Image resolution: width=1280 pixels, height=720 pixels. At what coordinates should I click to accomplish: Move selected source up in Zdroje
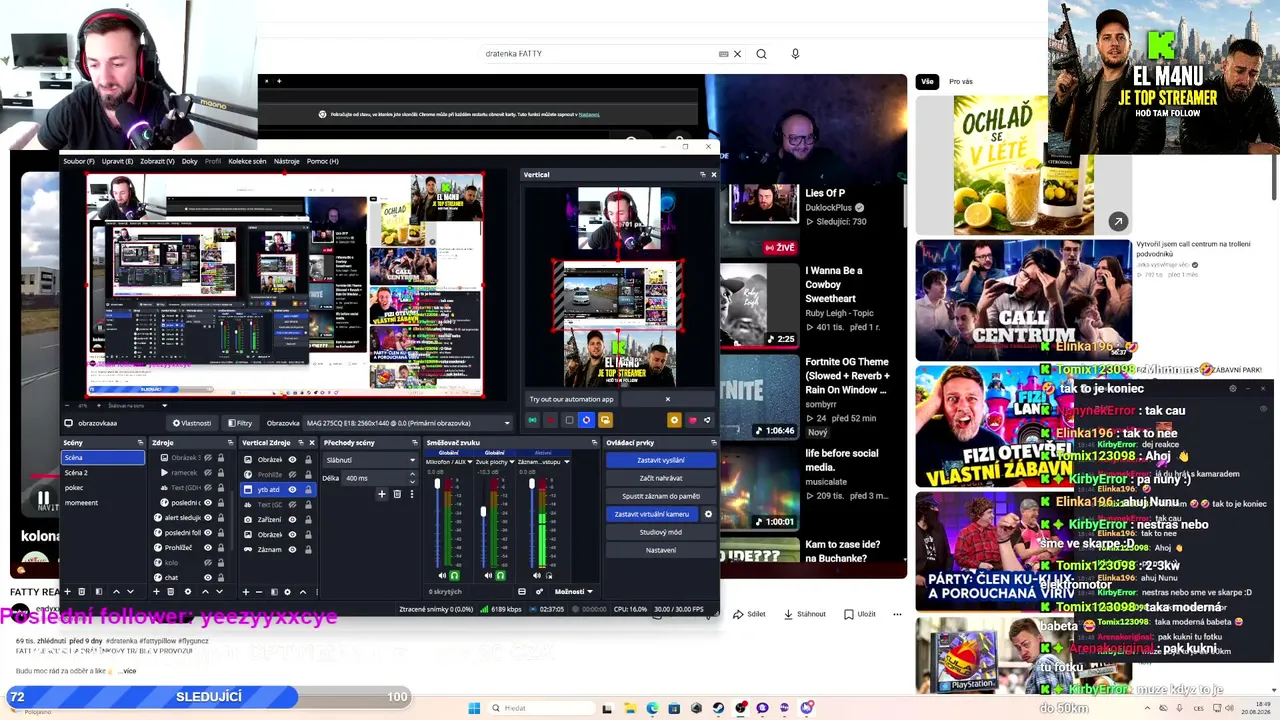pos(204,592)
